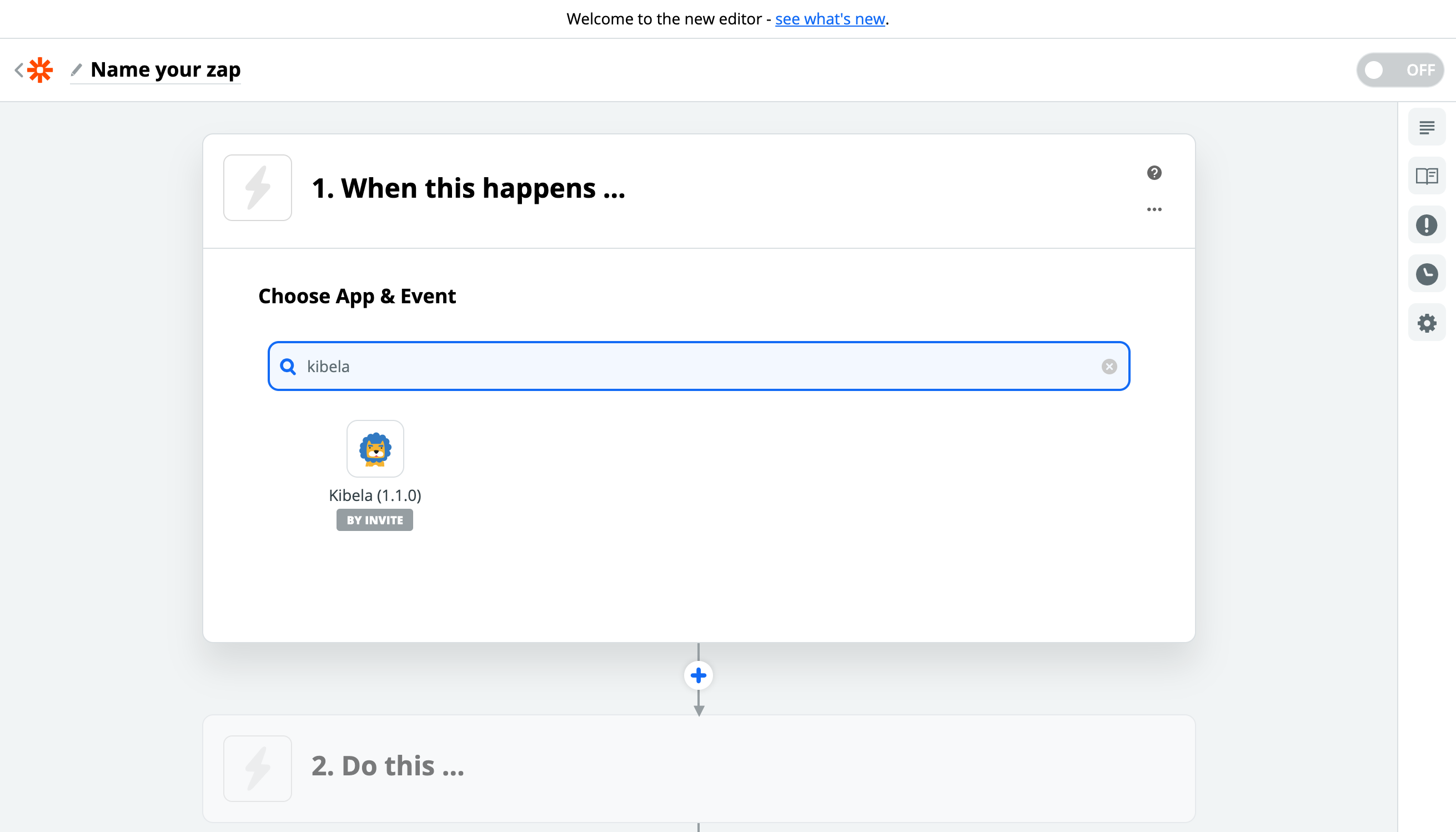Open the zap outline sidebar icon
The image size is (1456, 832).
pyautogui.click(x=1427, y=127)
